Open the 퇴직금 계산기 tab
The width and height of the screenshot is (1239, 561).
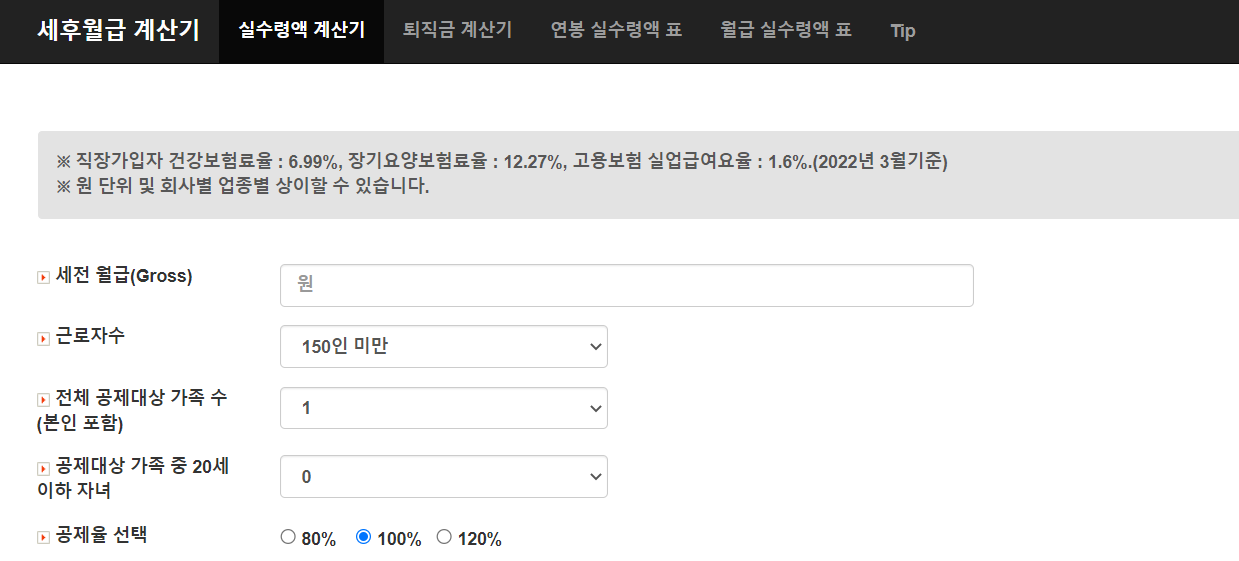pos(457,31)
